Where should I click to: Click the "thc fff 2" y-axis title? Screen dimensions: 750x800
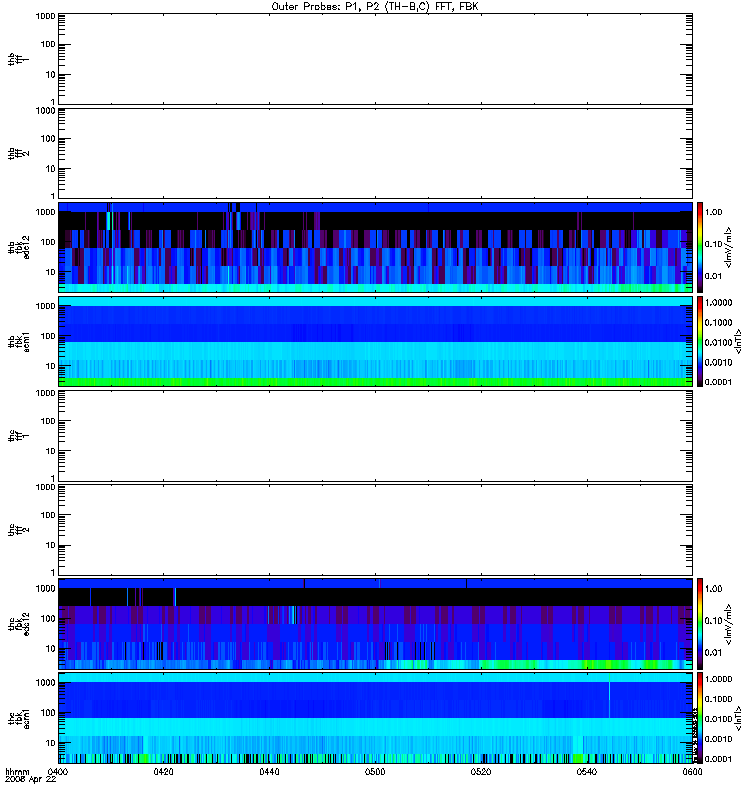(x=19, y=530)
